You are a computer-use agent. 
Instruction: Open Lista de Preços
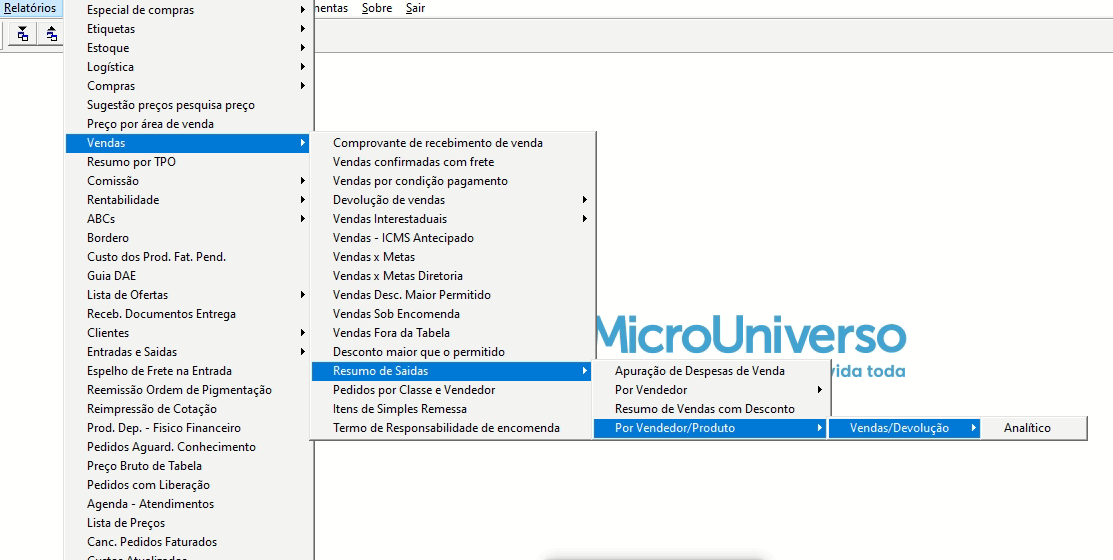(x=188, y=523)
